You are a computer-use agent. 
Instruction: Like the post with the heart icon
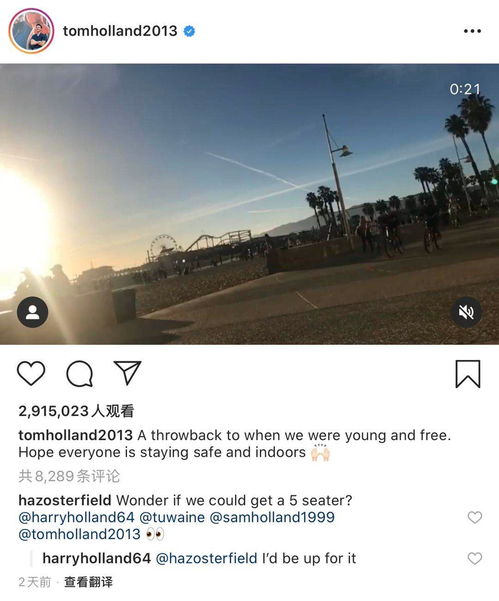click(x=31, y=373)
